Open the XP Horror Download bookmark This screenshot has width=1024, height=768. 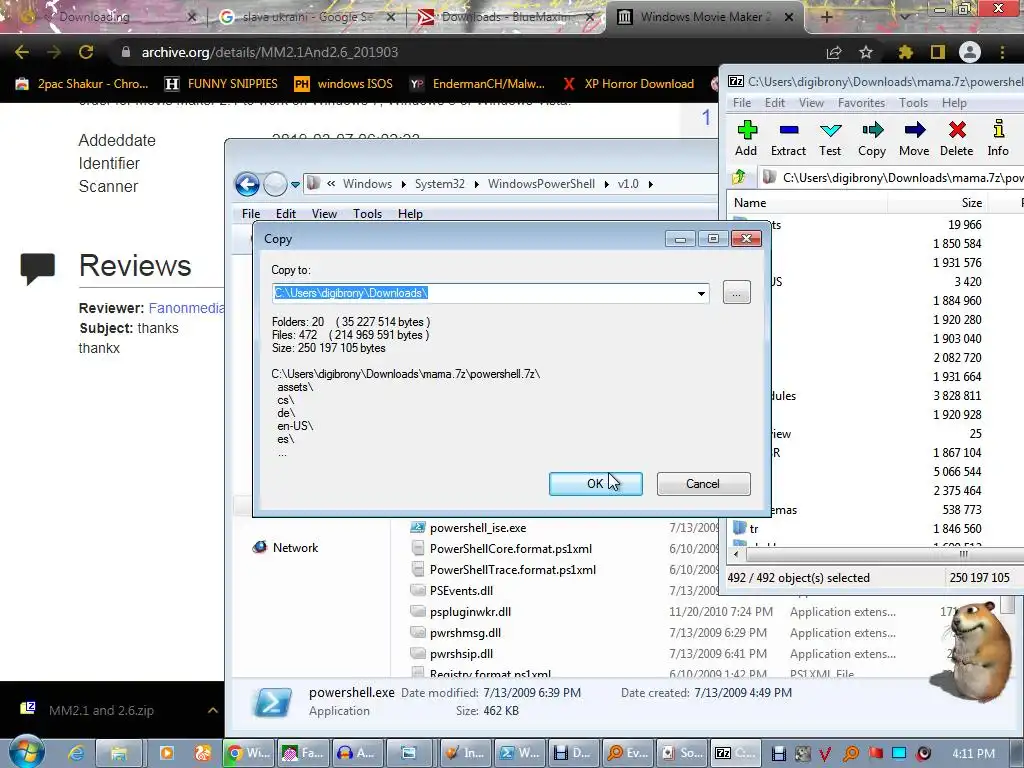tap(628, 84)
